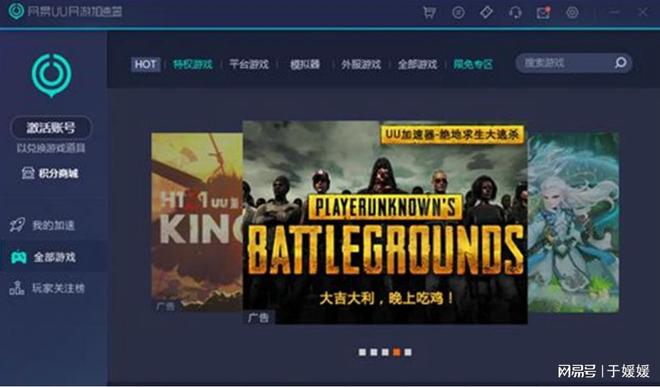
Task: Click the UU logo in title bar
Action: 16,11
